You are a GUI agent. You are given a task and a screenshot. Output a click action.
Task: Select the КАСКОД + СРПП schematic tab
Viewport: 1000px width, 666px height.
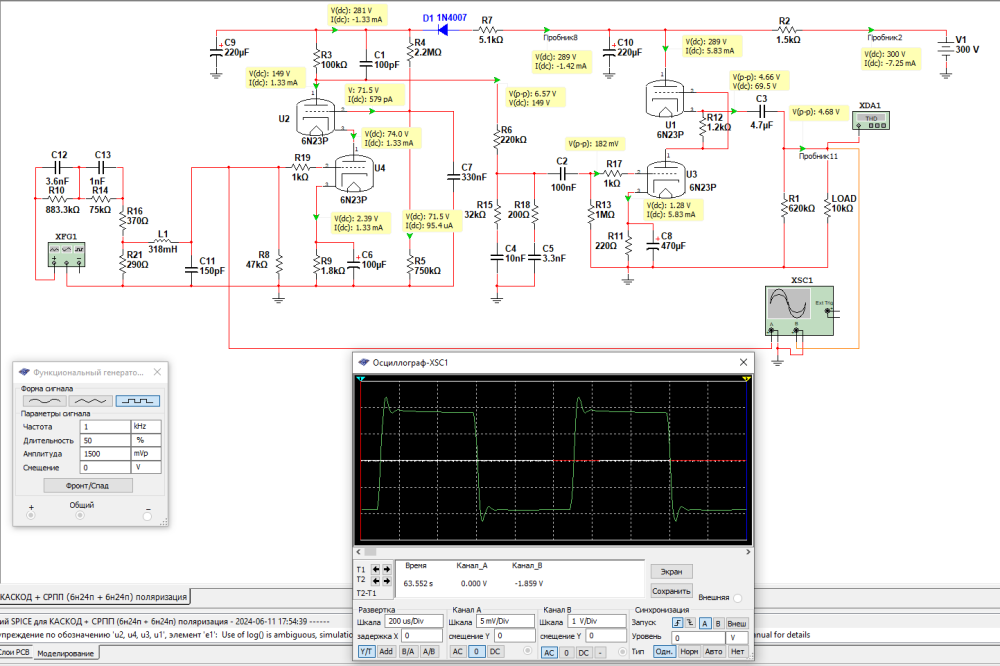point(93,597)
